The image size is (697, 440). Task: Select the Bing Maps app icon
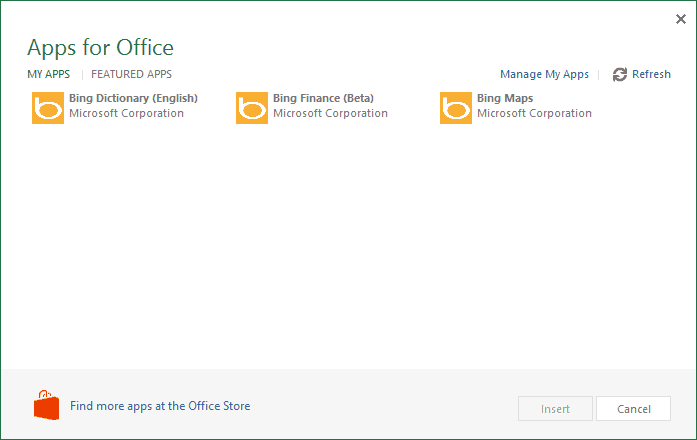[x=456, y=108]
